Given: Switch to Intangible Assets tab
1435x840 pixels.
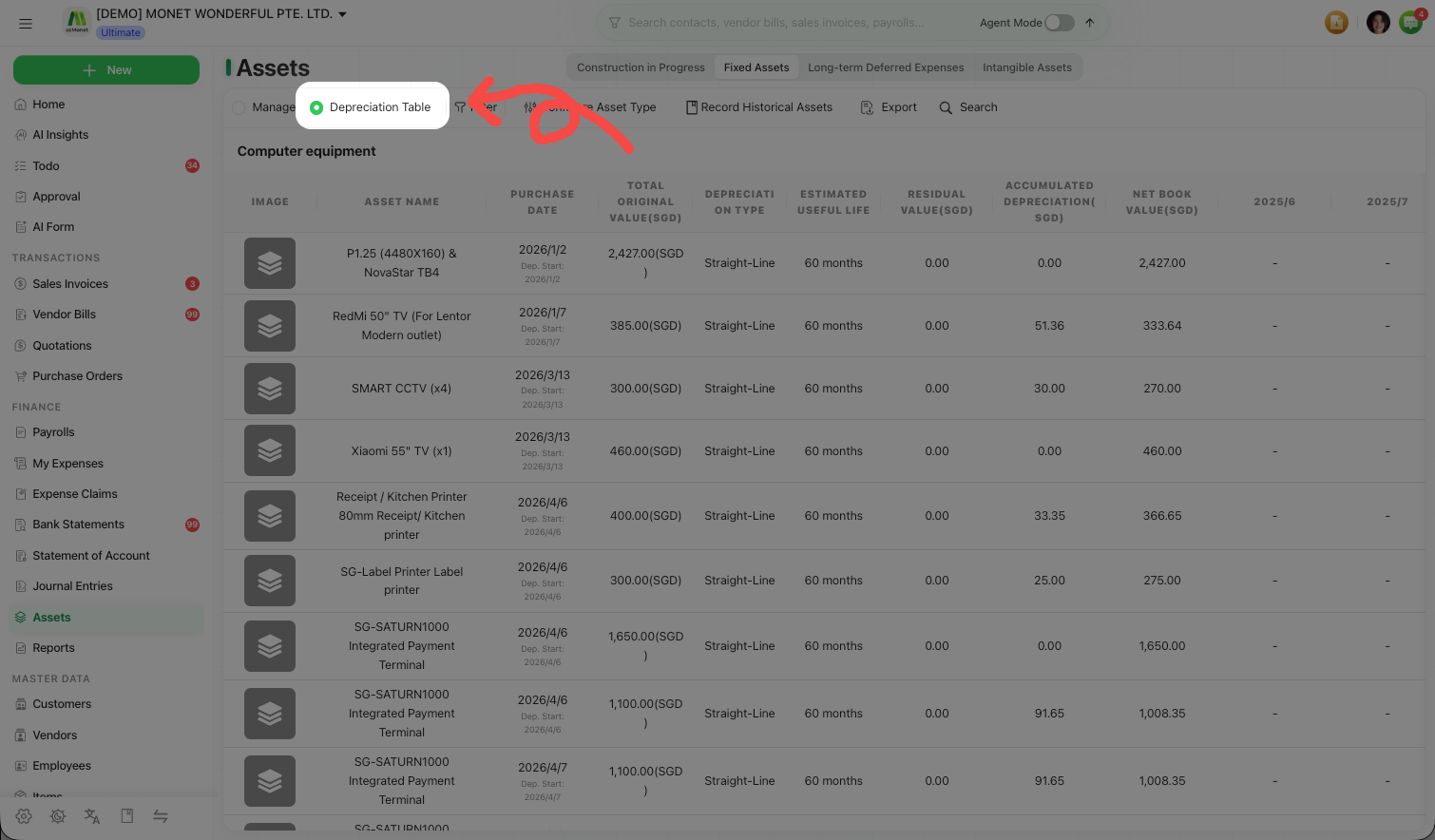Looking at the screenshot, I should 1027,67.
